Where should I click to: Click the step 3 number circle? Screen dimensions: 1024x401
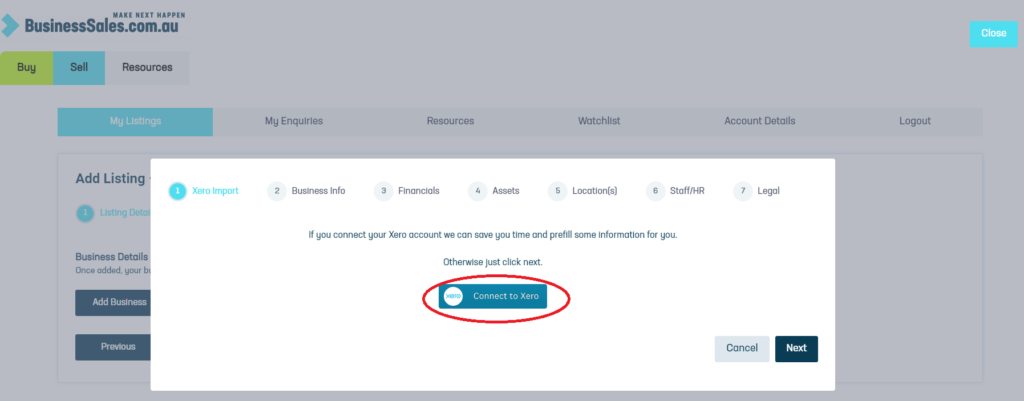pos(383,191)
